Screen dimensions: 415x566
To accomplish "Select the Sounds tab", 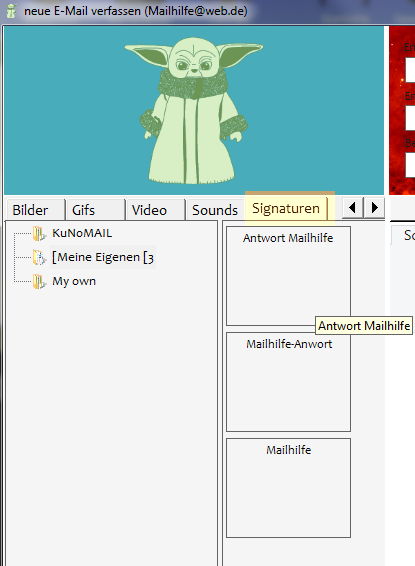I will (215, 210).
